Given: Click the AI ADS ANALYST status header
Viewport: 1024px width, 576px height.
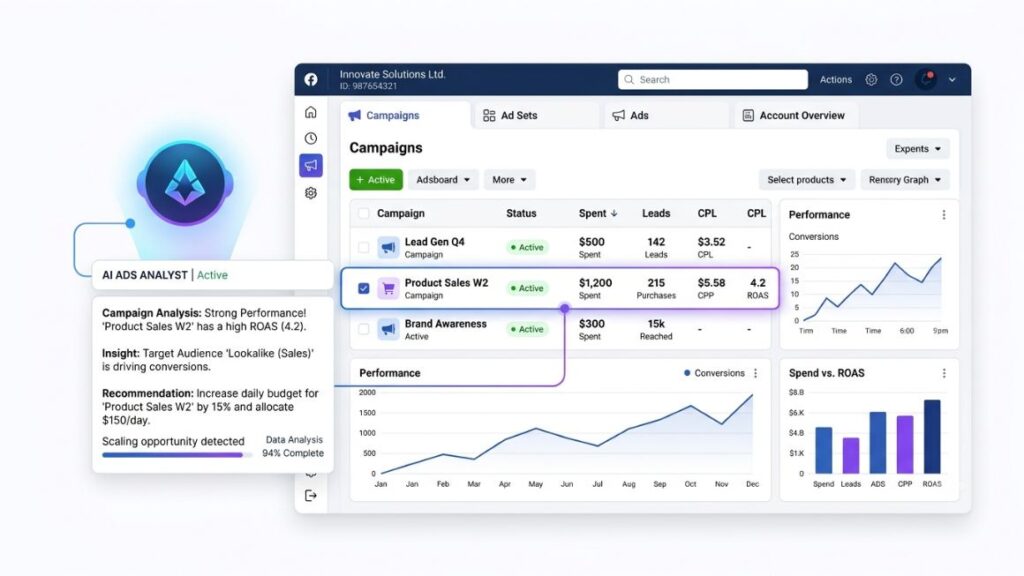Looking at the screenshot, I should [212, 275].
